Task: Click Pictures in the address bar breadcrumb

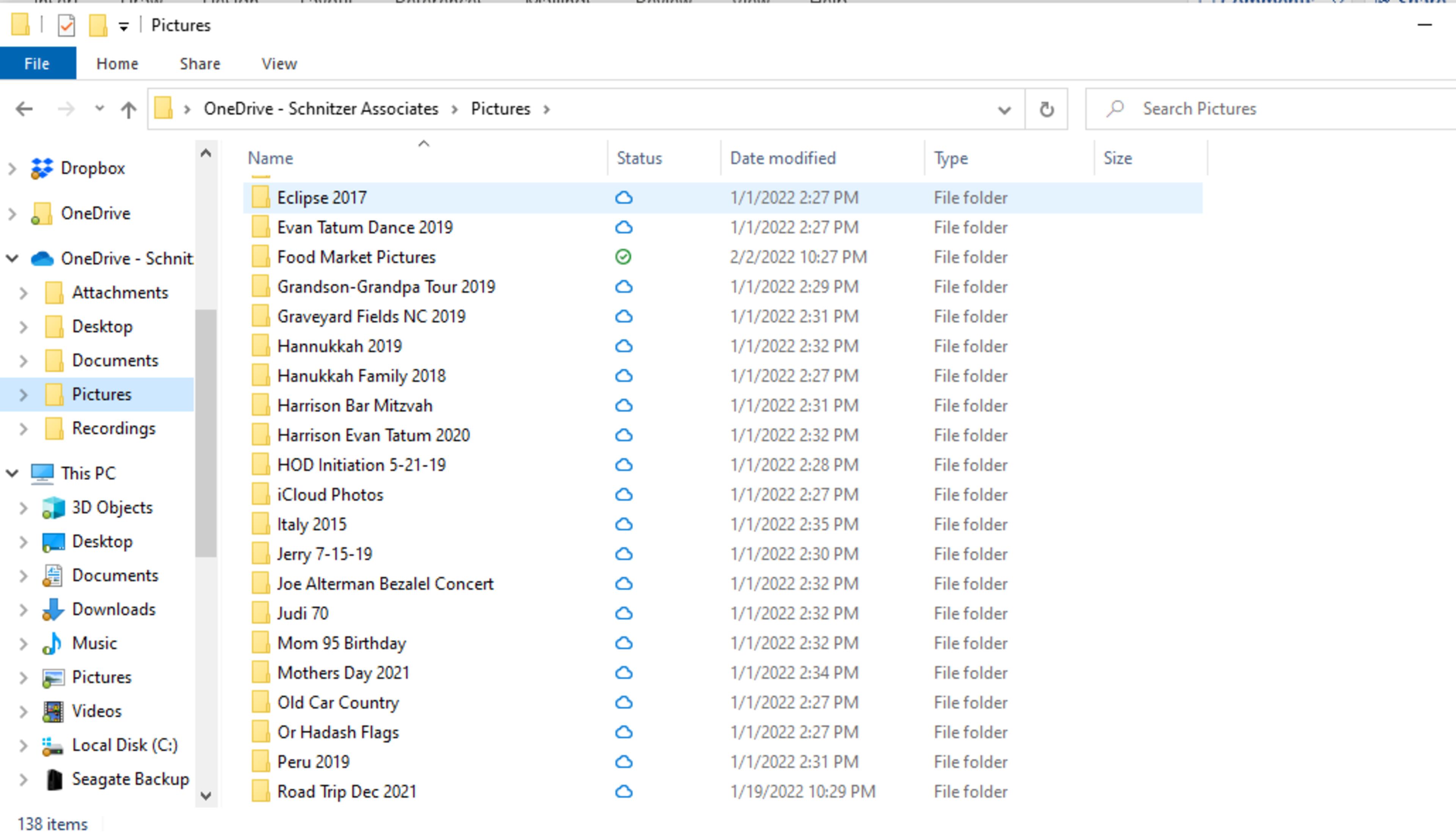Action: [x=500, y=108]
